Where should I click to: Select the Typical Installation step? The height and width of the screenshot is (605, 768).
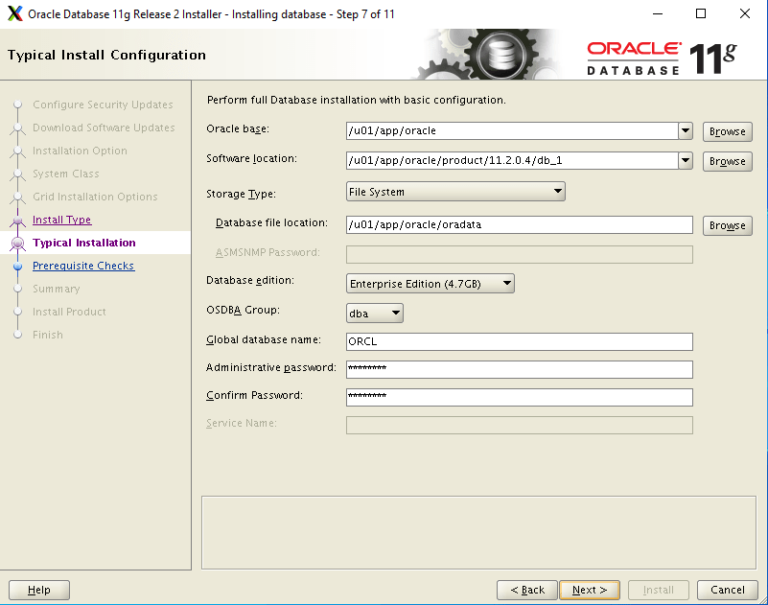tap(84, 243)
